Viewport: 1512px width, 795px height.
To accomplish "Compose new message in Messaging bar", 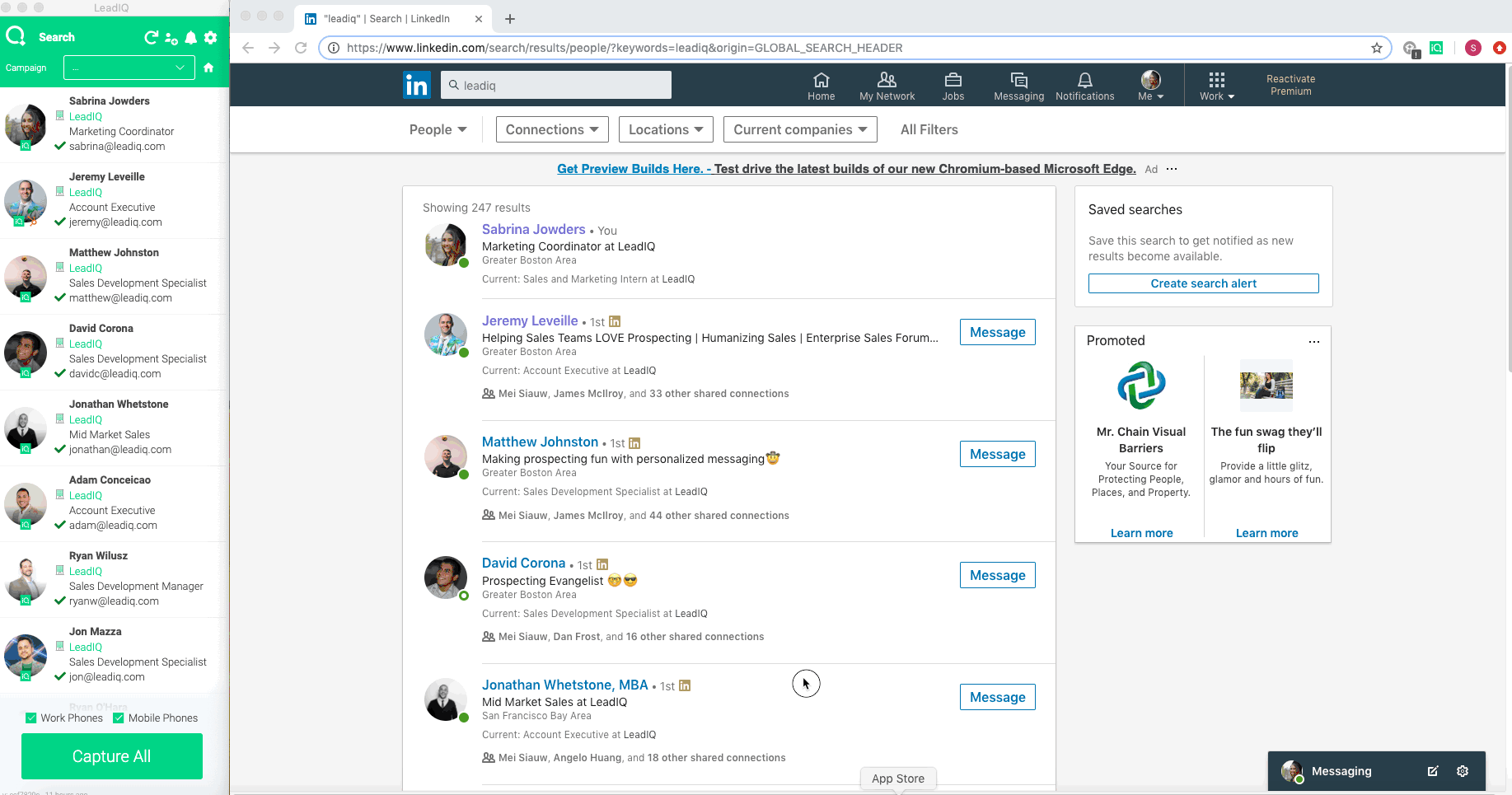I will (x=1433, y=771).
